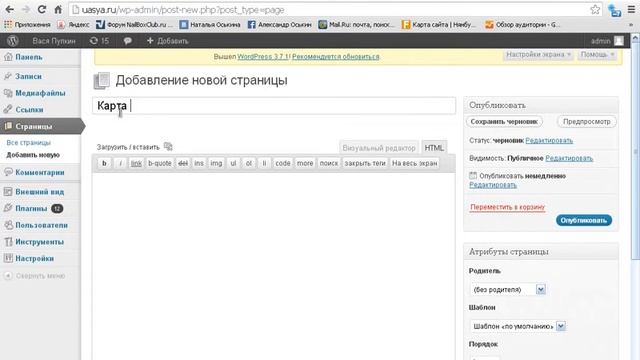
Task: Open Chrome menu hamburger icon
Action: tap(631, 9)
